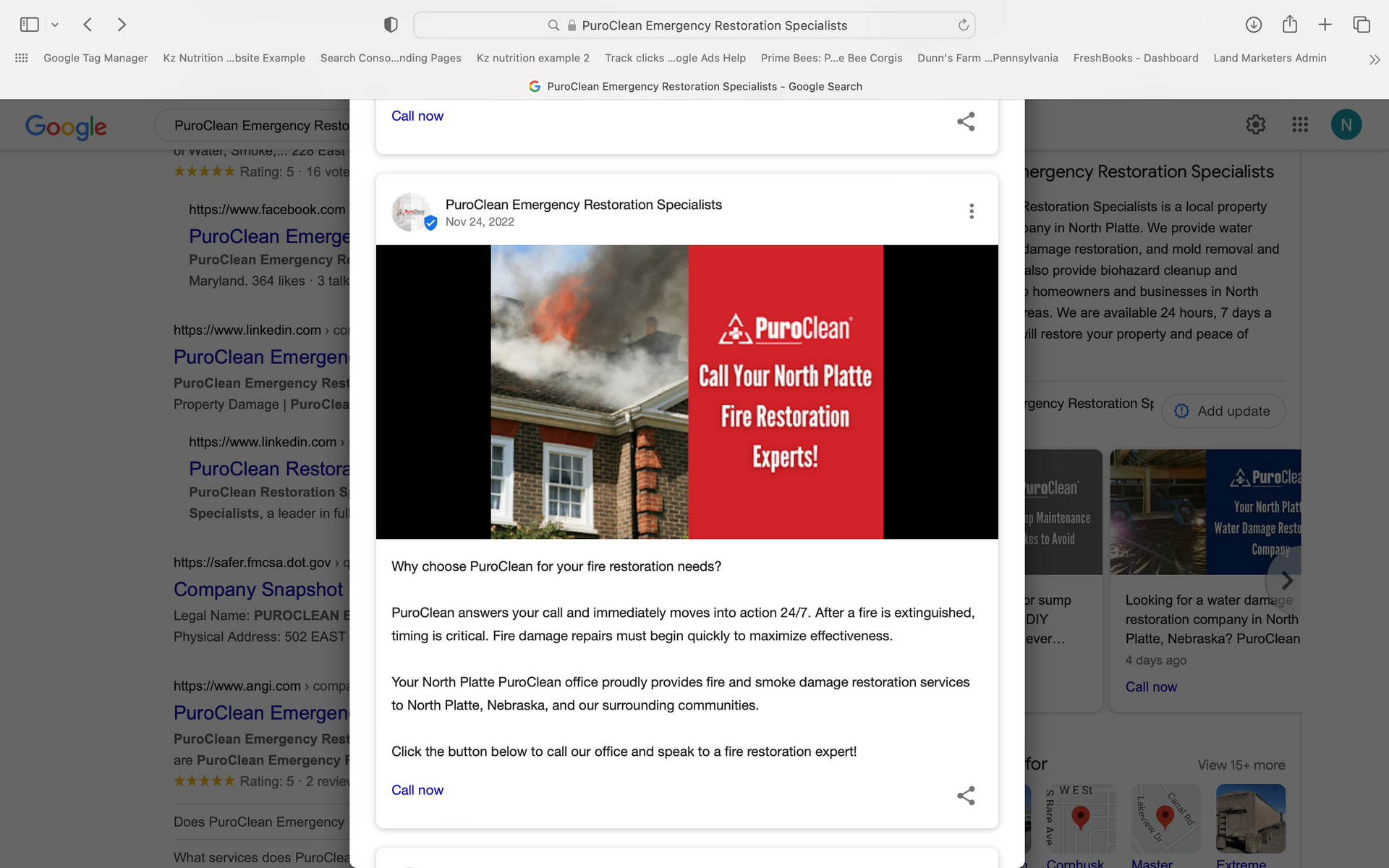Viewport: 1389px width, 868px height.
Task: Open the Downloads list
Action: tap(1254, 24)
